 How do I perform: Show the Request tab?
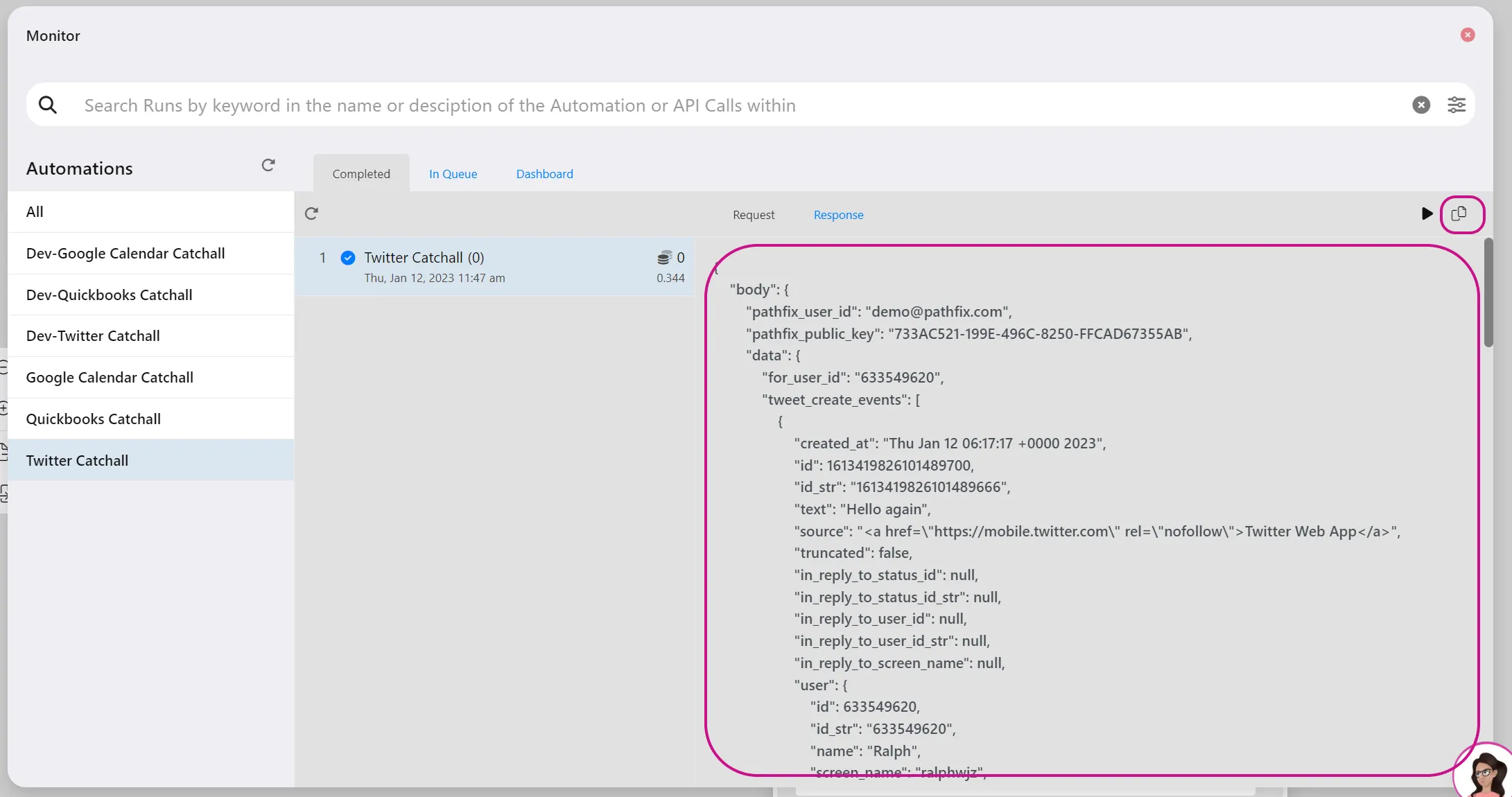pos(754,215)
